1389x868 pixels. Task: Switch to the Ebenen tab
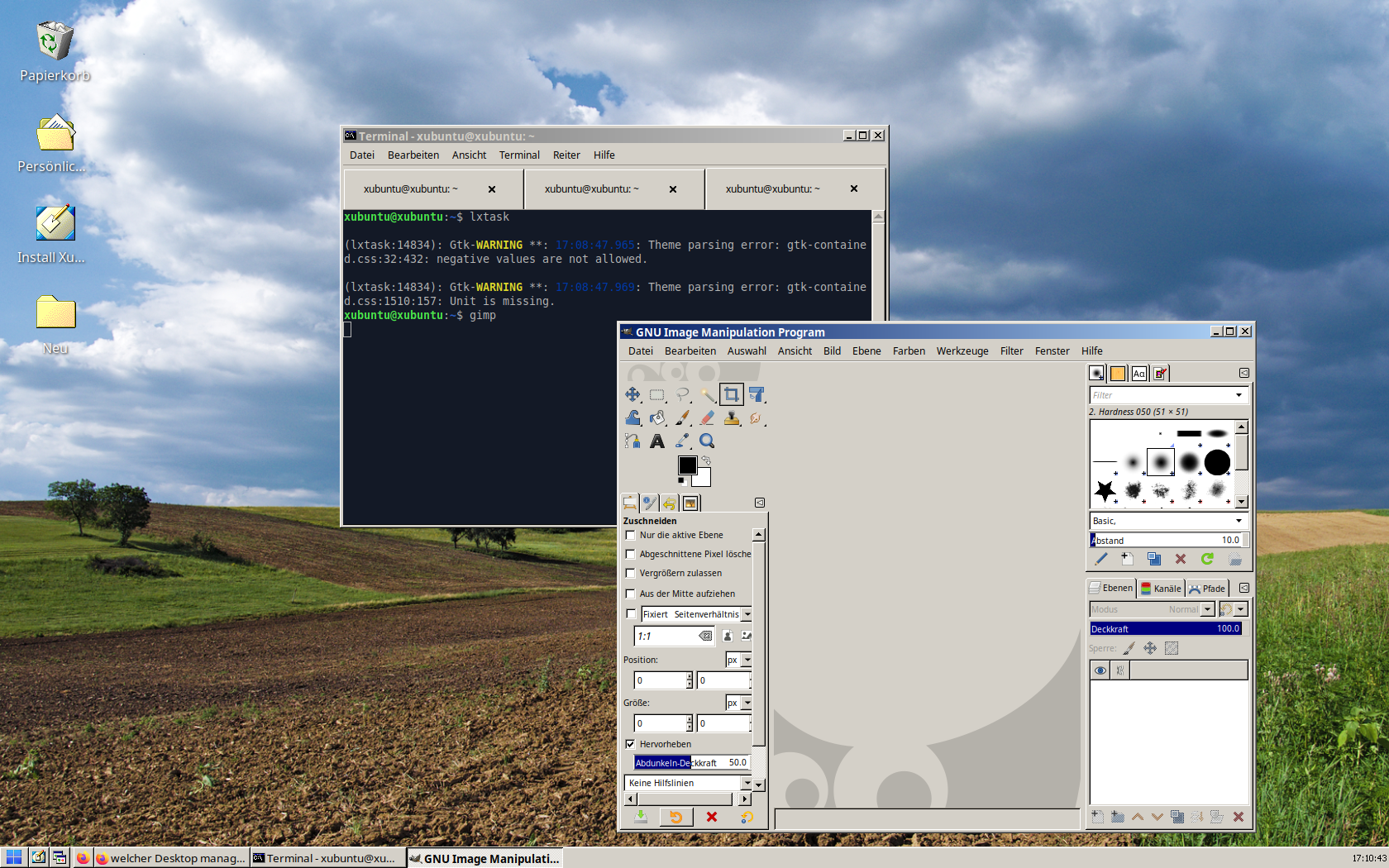coord(1111,588)
